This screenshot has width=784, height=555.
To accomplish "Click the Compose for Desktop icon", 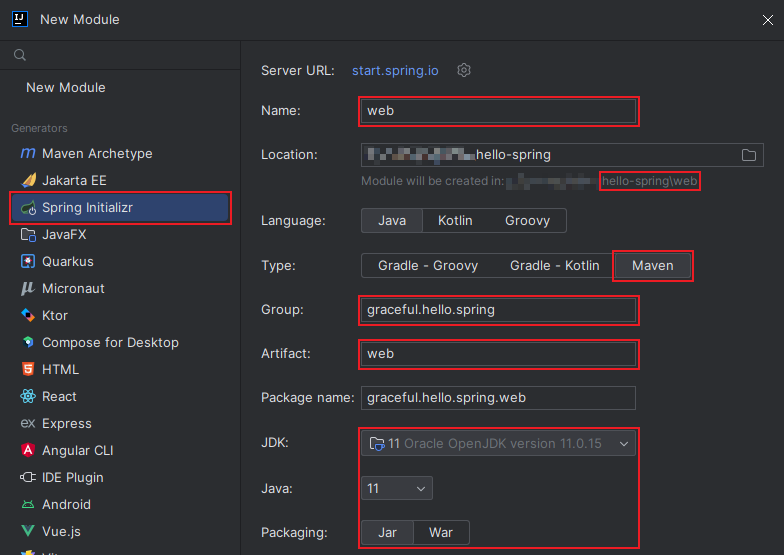I will (28, 342).
